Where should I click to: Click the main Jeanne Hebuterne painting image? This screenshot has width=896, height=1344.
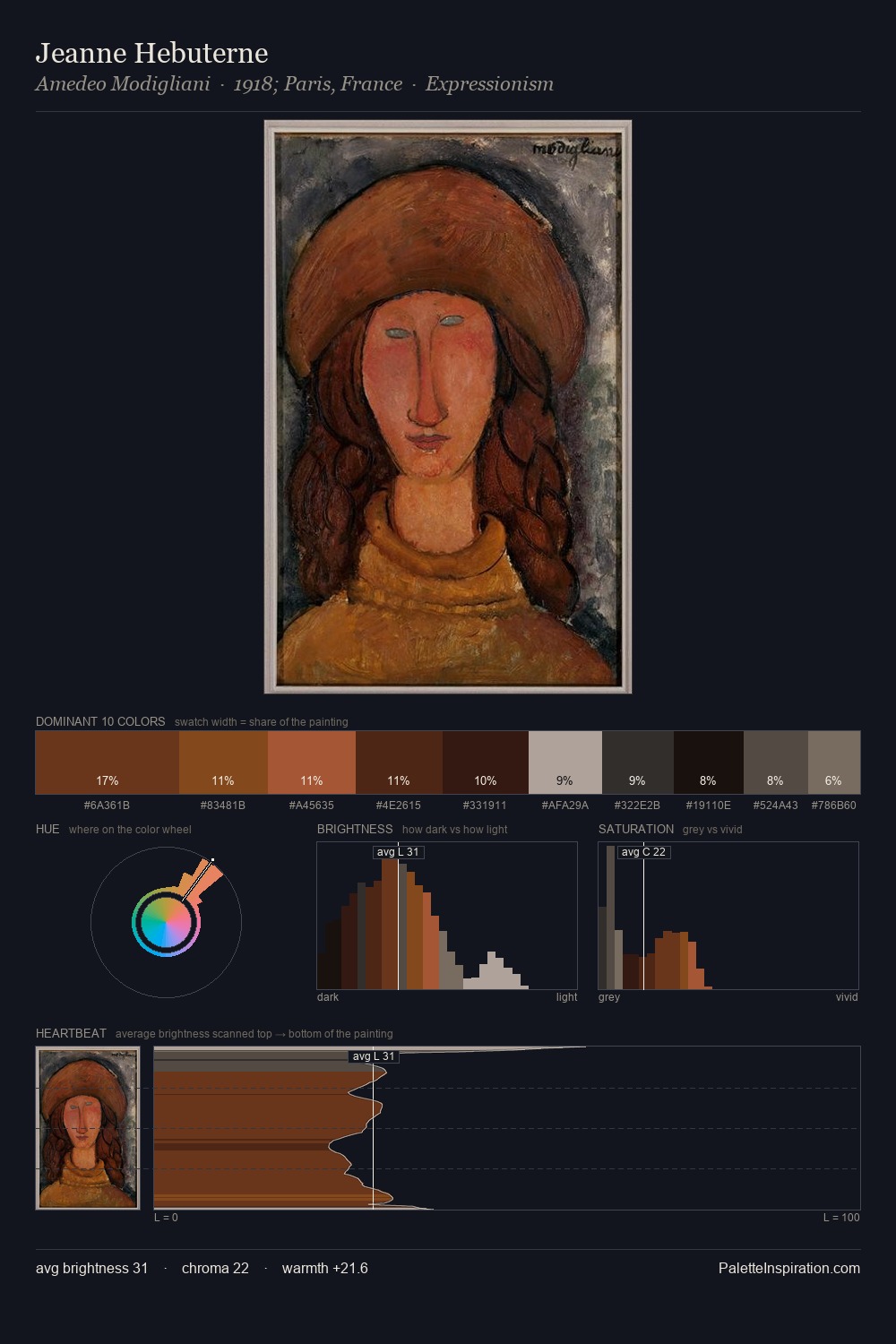click(x=448, y=407)
